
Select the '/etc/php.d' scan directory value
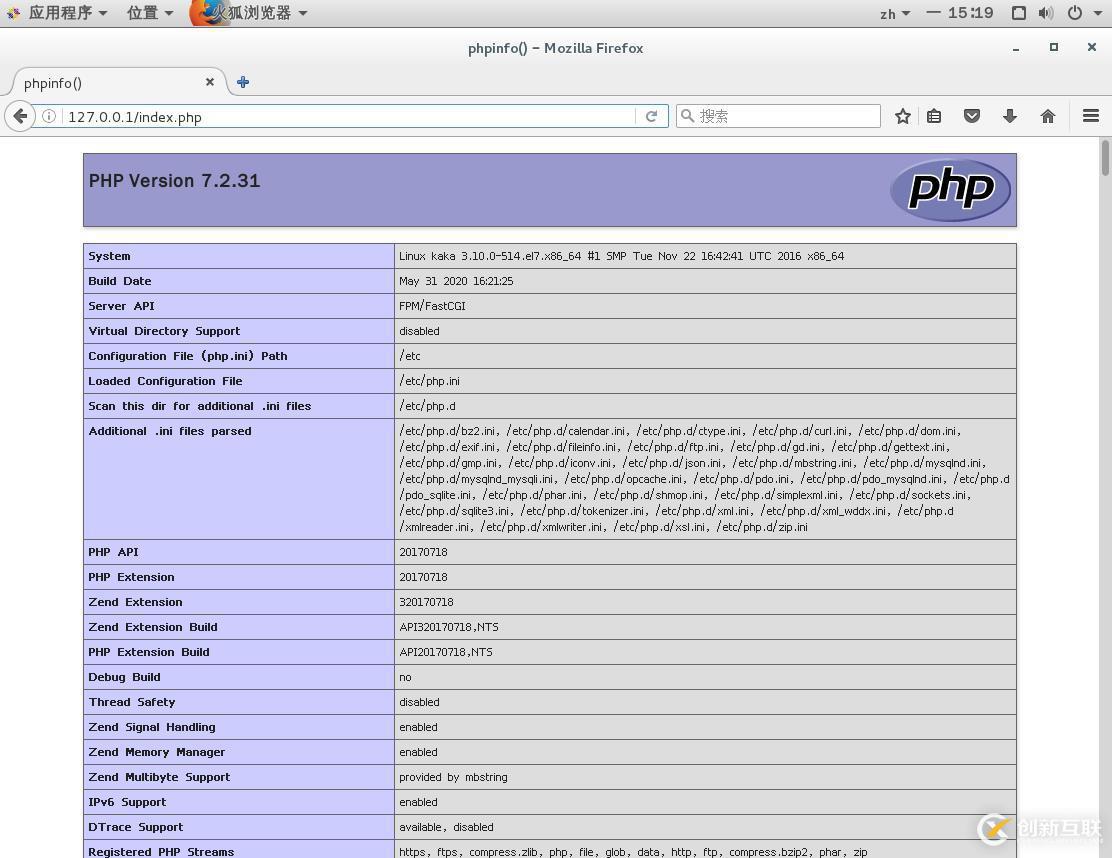pos(427,406)
